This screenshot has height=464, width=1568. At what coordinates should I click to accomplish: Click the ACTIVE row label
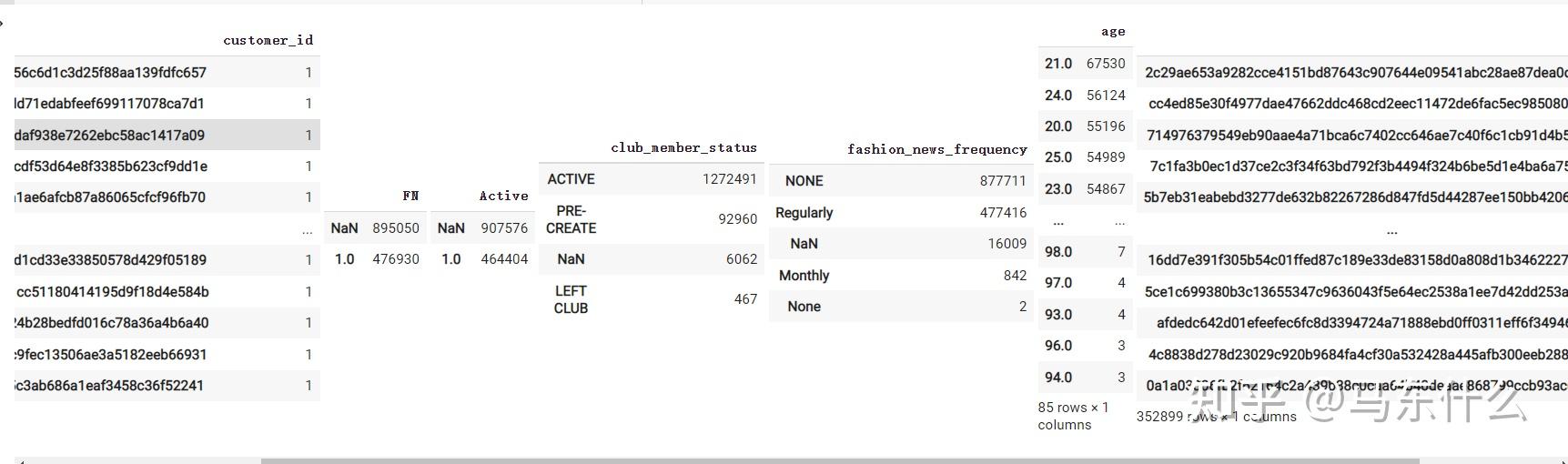click(571, 179)
